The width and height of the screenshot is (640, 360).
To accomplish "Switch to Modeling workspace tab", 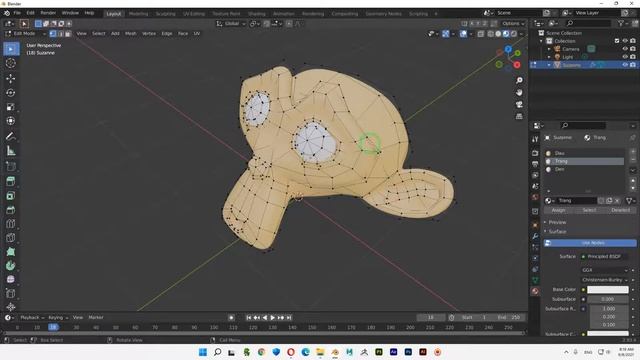I will click(x=138, y=14).
